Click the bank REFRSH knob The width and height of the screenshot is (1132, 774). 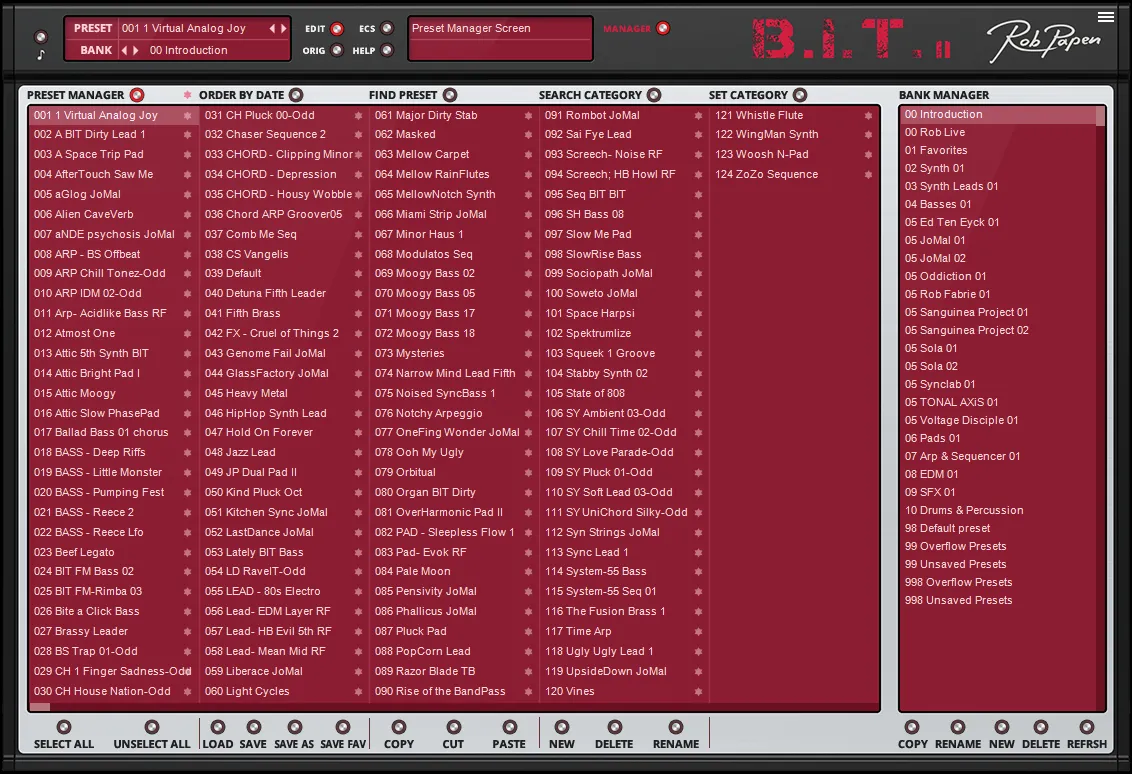1087,727
